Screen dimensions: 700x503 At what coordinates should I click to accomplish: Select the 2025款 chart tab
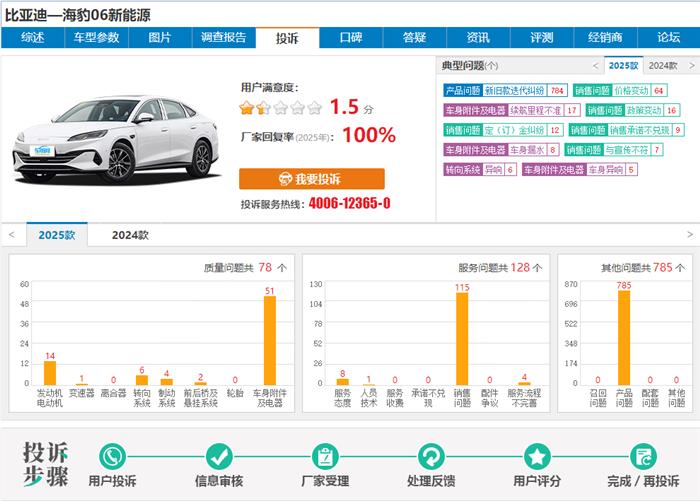(57, 235)
